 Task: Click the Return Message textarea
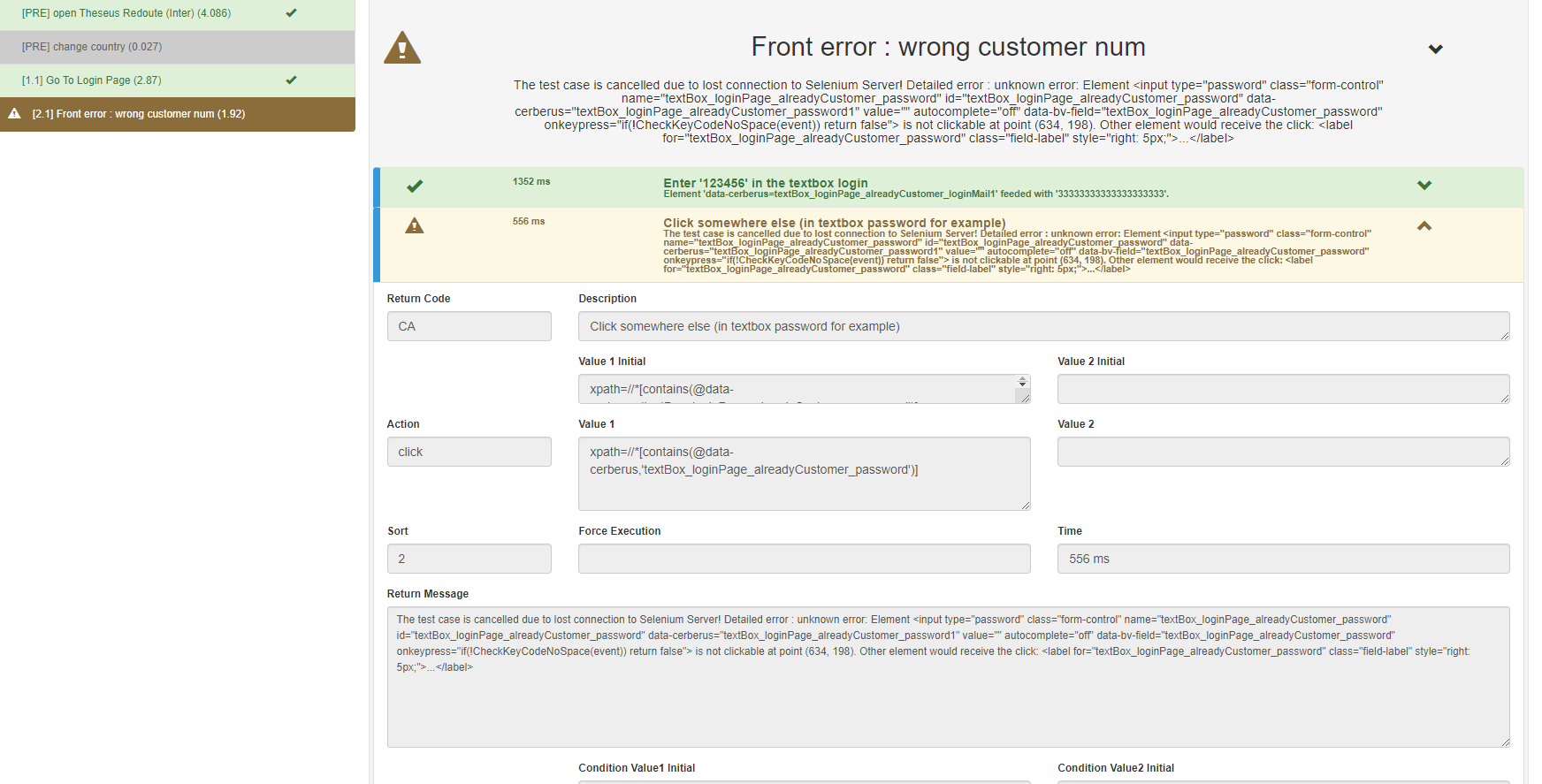[949, 677]
